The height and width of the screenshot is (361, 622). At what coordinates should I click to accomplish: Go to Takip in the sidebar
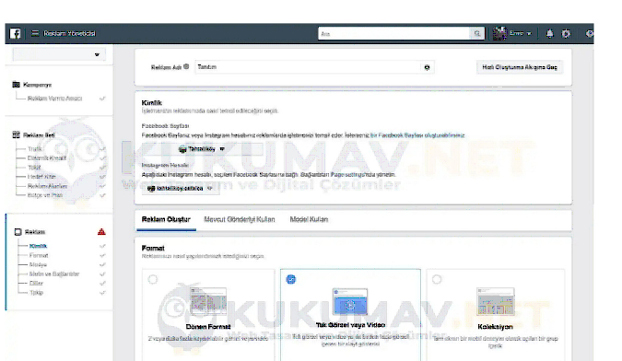click(x=36, y=293)
